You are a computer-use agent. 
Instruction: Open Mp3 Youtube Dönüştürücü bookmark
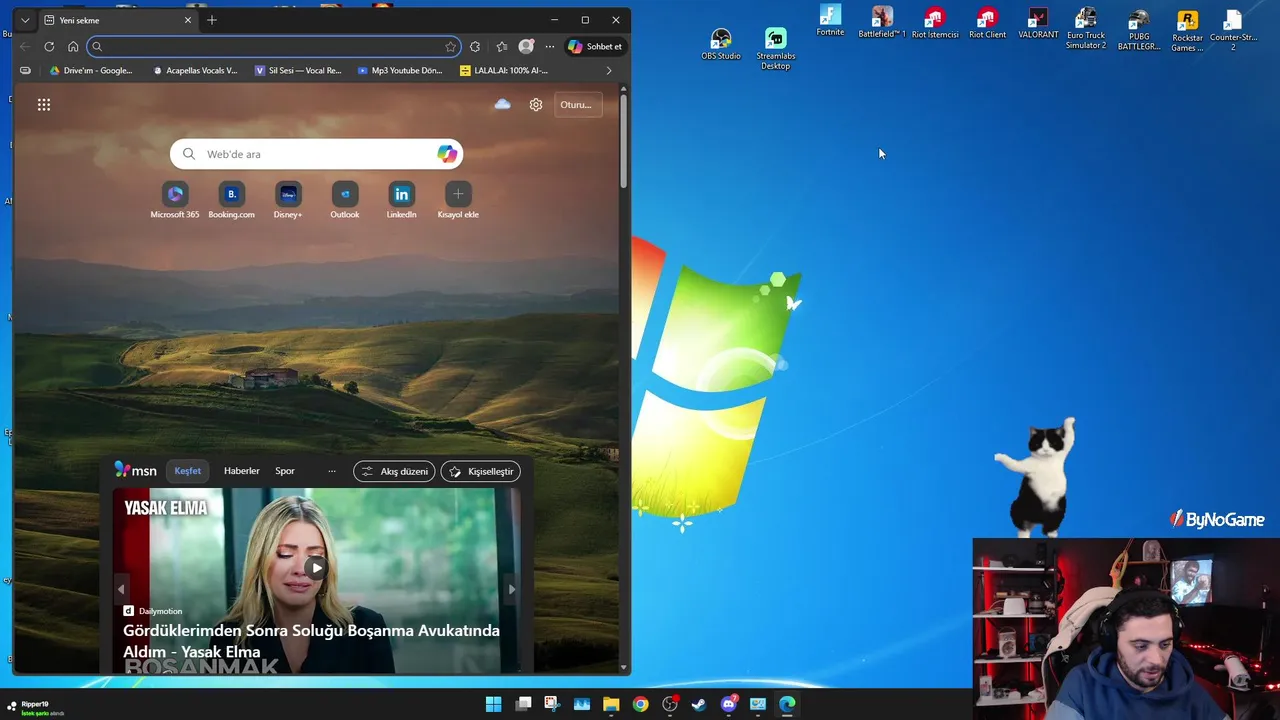[x=400, y=71]
